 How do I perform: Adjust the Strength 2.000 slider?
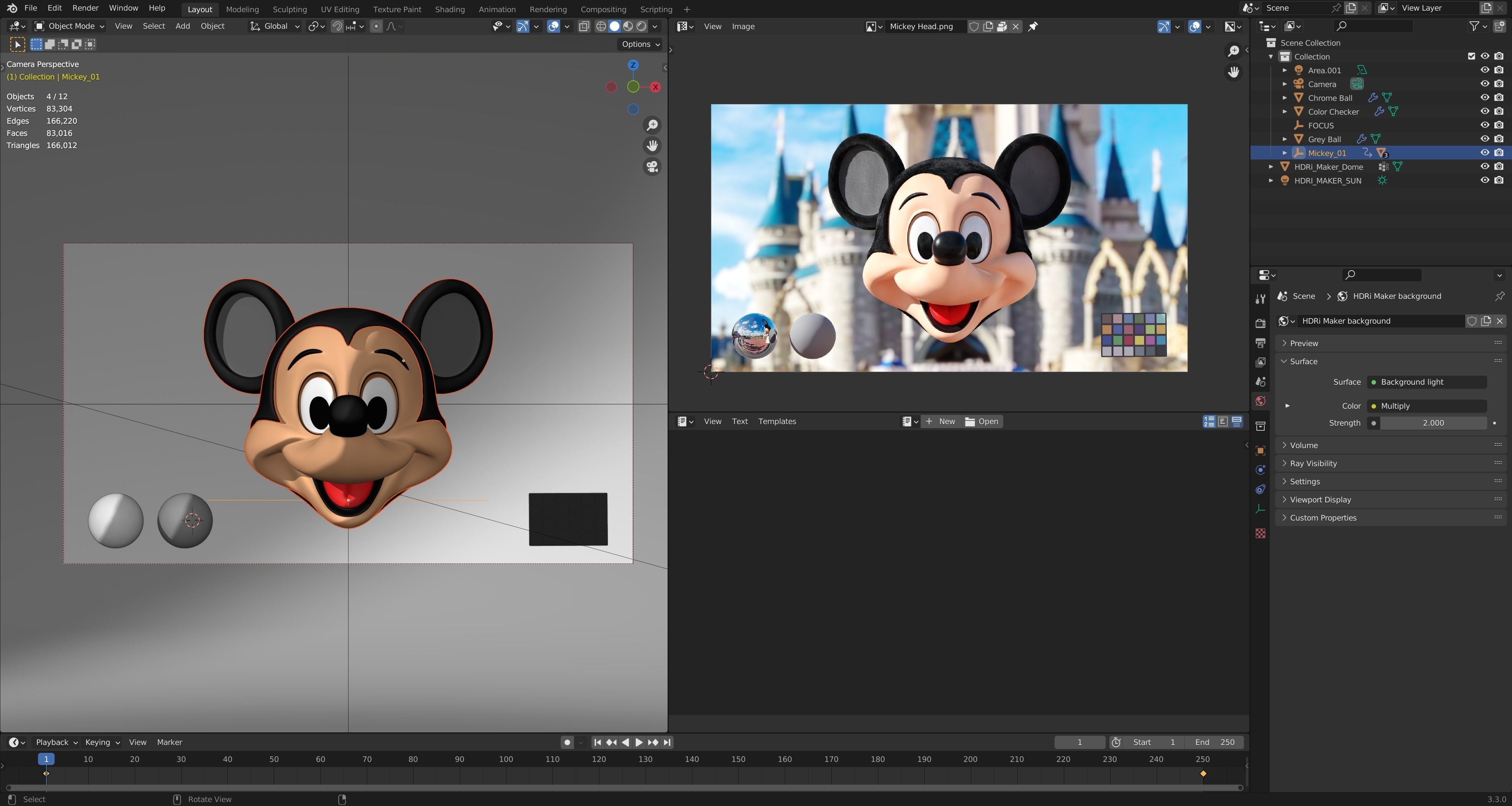1433,423
